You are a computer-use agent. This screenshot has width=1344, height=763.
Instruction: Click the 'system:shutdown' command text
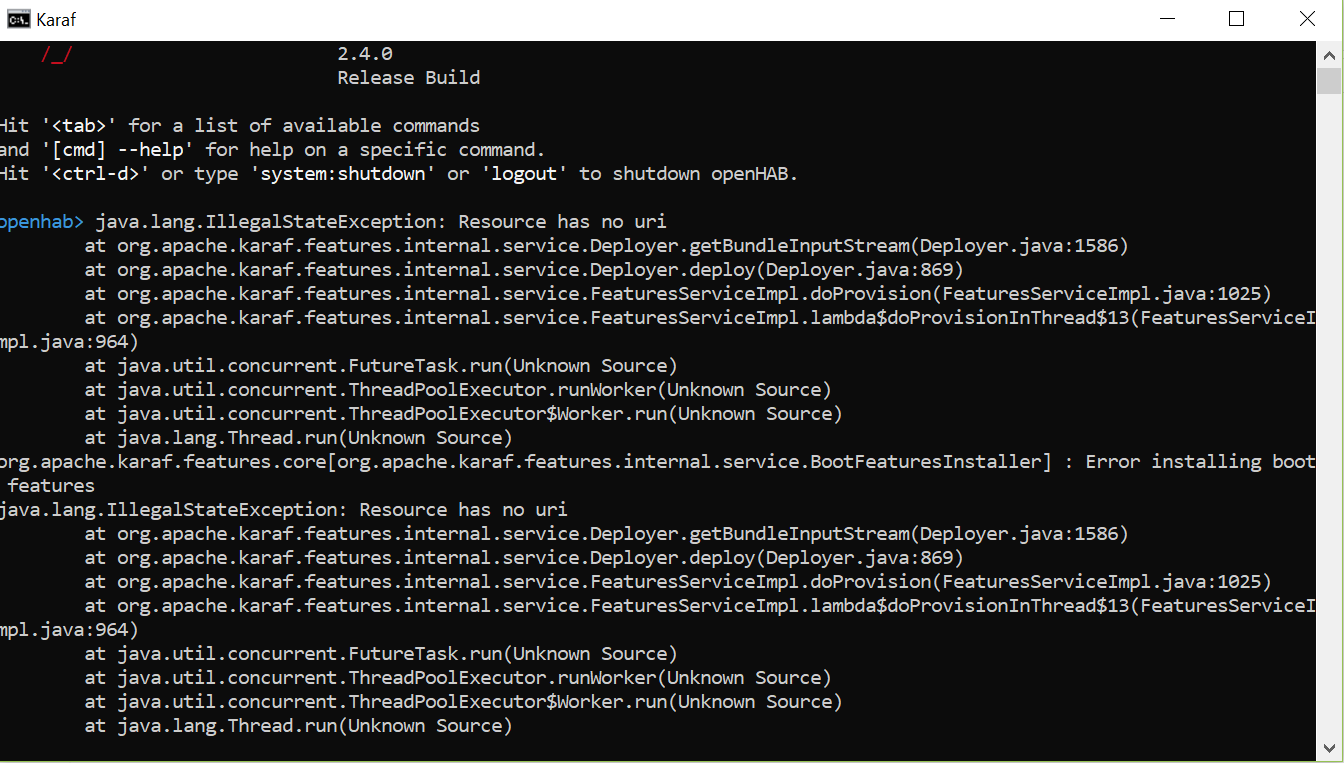(337, 174)
